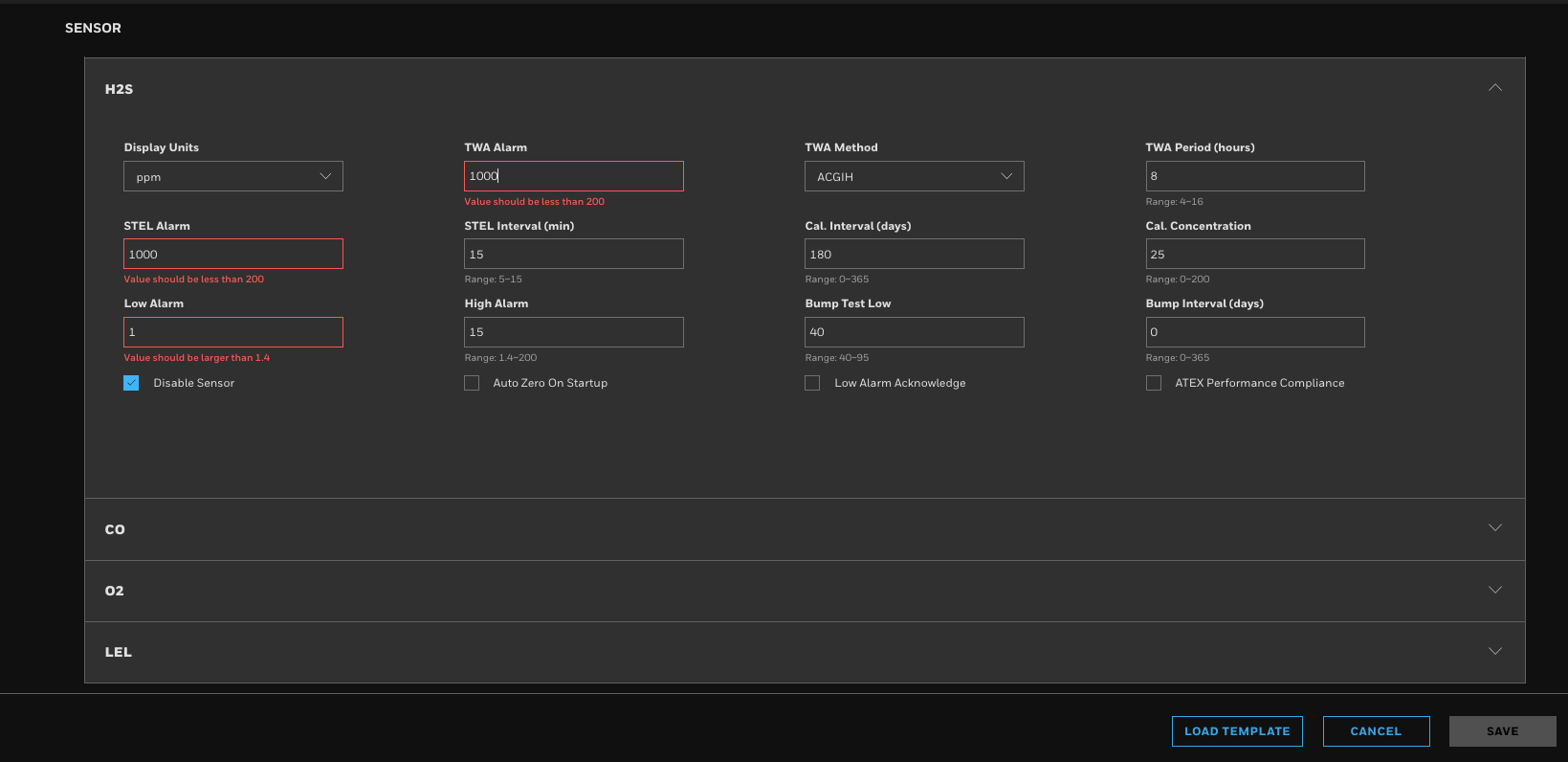
Task: Expand the CO sensor section
Action: click(x=1494, y=528)
